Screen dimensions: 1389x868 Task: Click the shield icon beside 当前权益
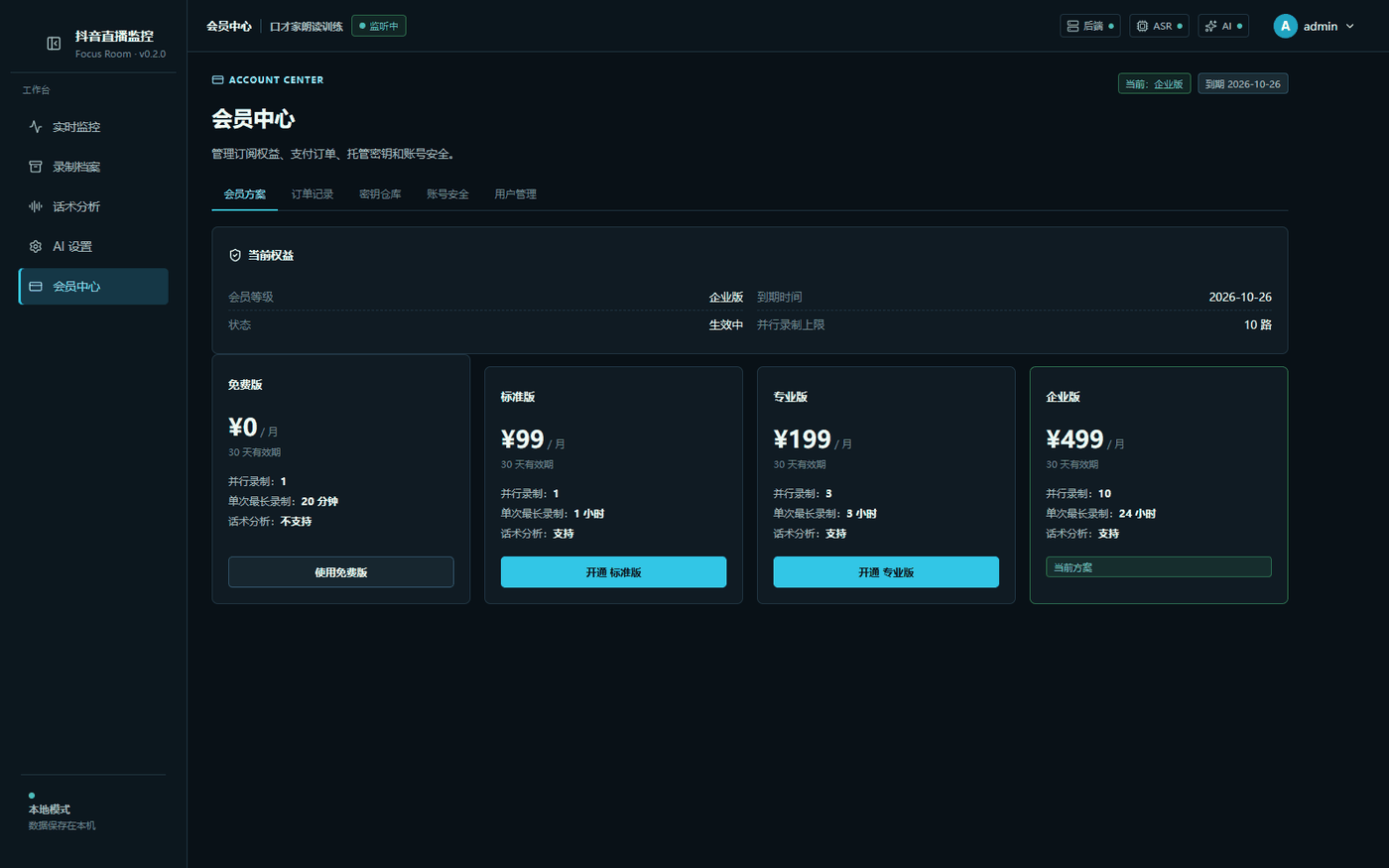[235, 255]
